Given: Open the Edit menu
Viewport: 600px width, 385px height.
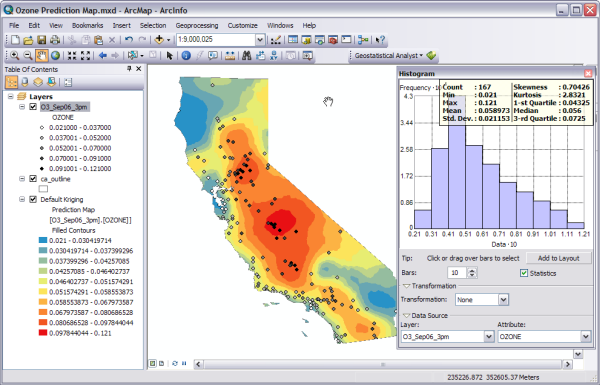Looking at the screenshot, I should click(34, 26).
